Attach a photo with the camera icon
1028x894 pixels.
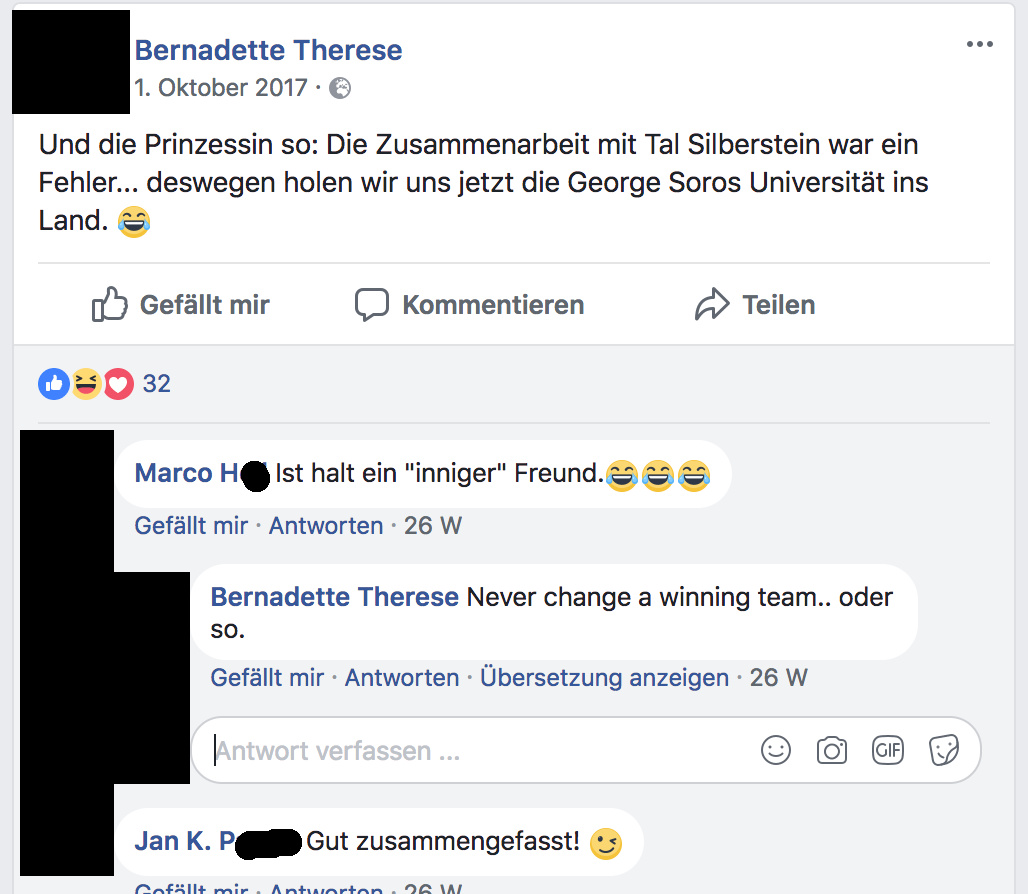pyautogui.click(x=831, y=750)
